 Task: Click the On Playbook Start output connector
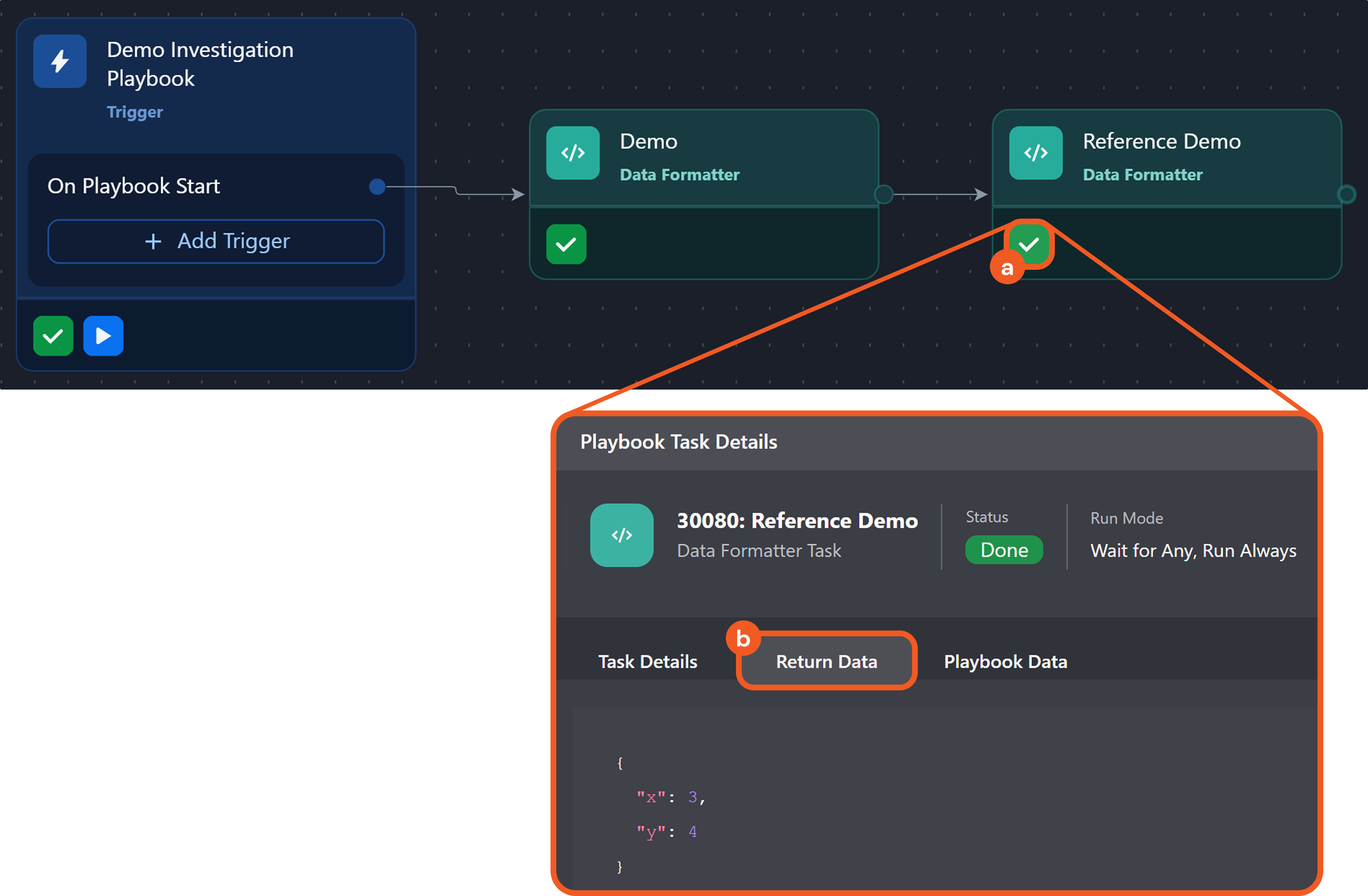(377, 186)
